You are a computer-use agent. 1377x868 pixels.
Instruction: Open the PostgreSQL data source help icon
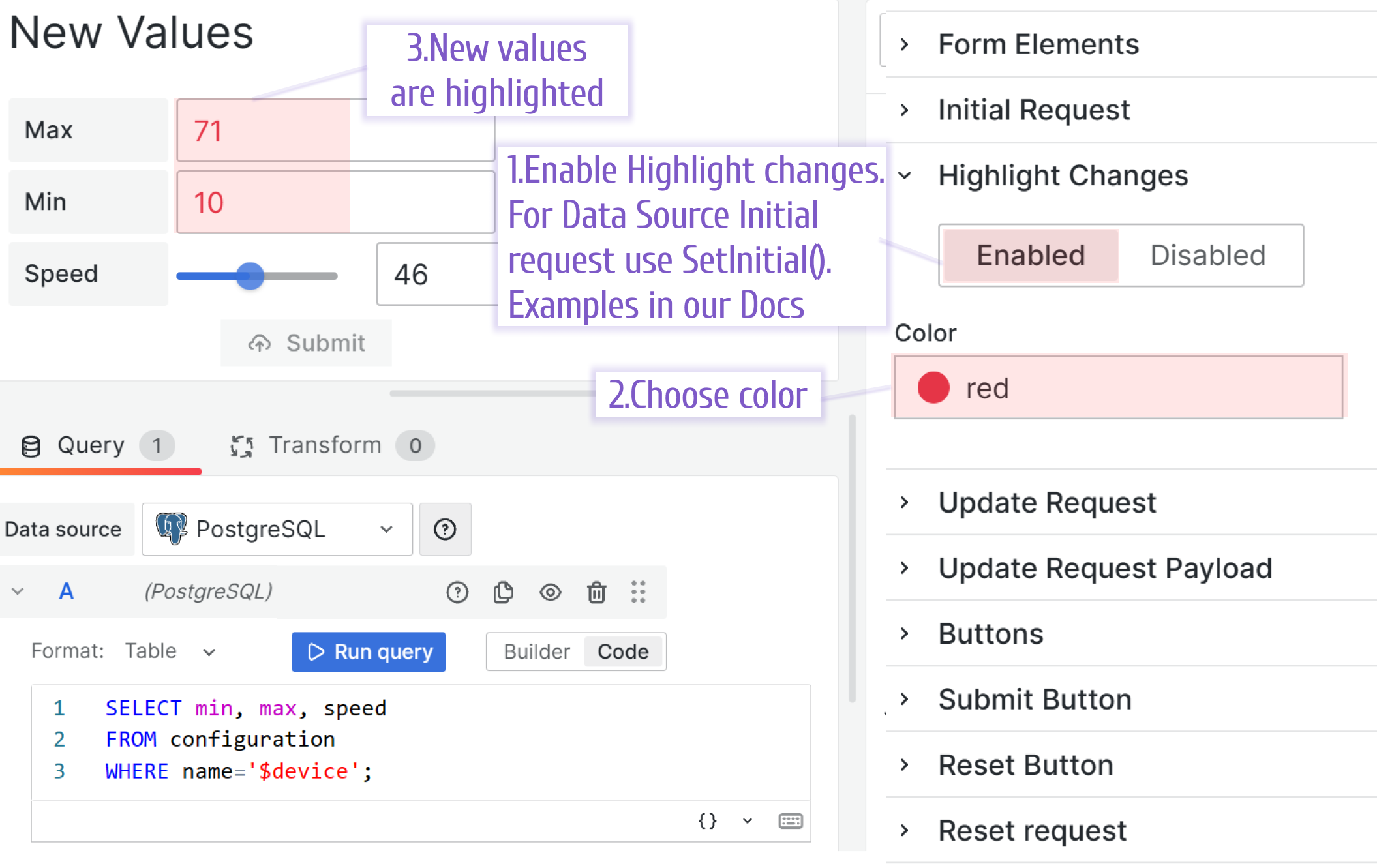pyautogui.click(x=445, y=530)
